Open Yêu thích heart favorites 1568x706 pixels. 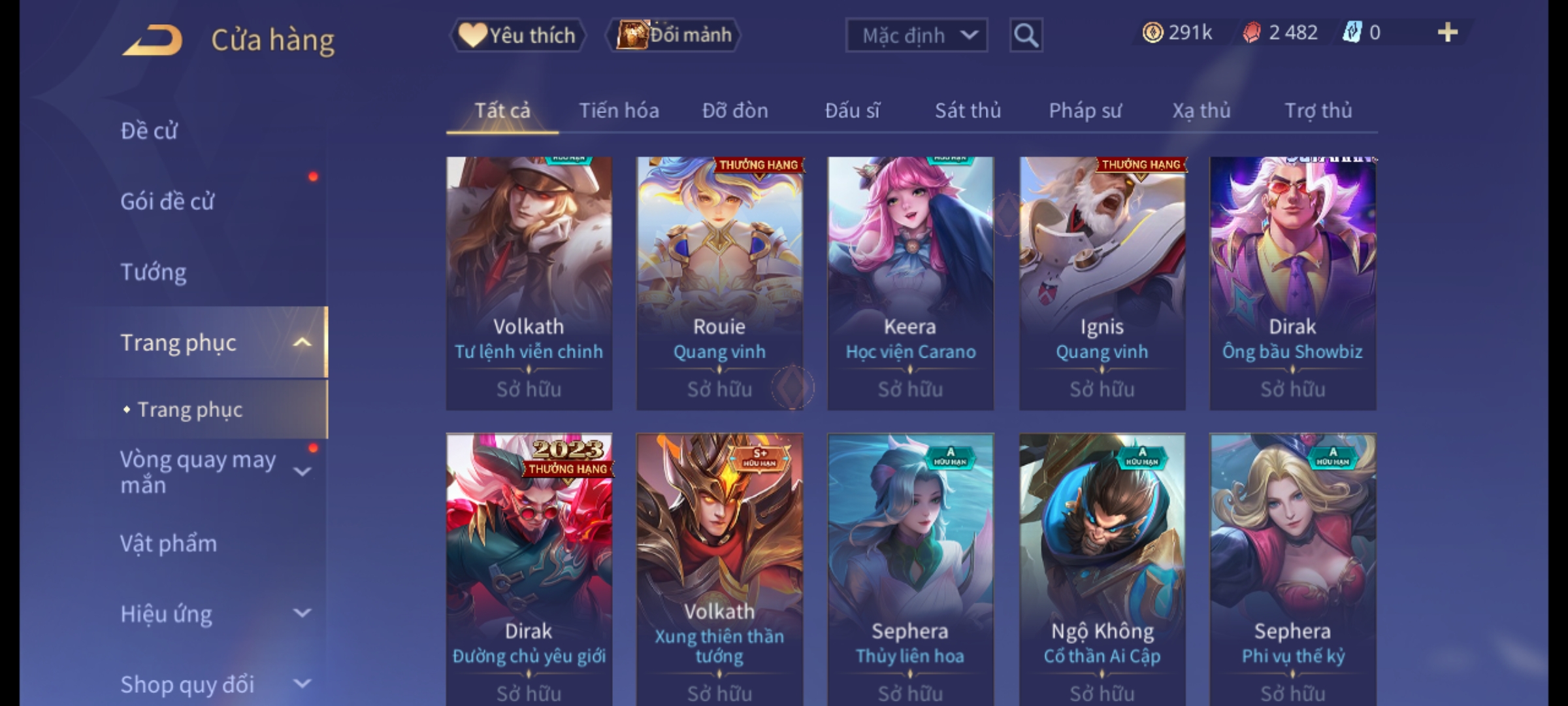tap(518, 35)
